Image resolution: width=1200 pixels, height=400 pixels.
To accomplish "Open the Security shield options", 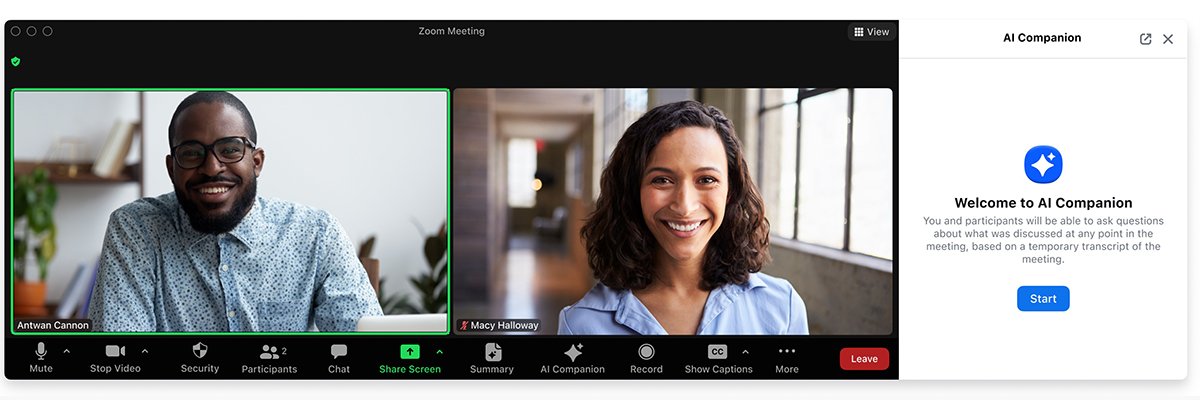I will pos(200,357).
